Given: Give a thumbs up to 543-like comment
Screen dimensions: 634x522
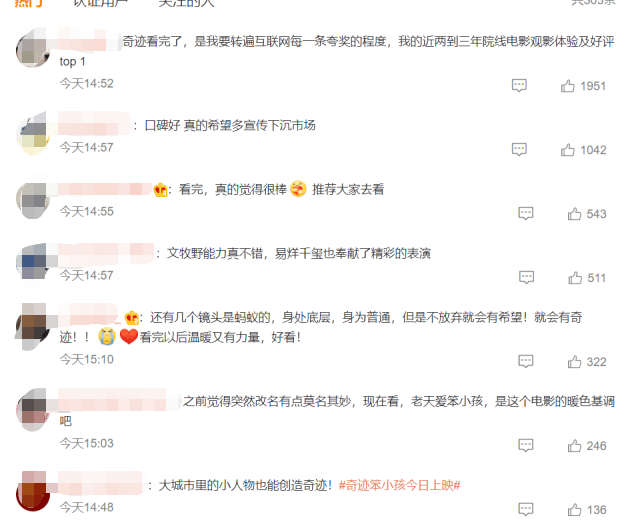Looking at the screenshot, I should pyautogui.click(x=574, y=214).
